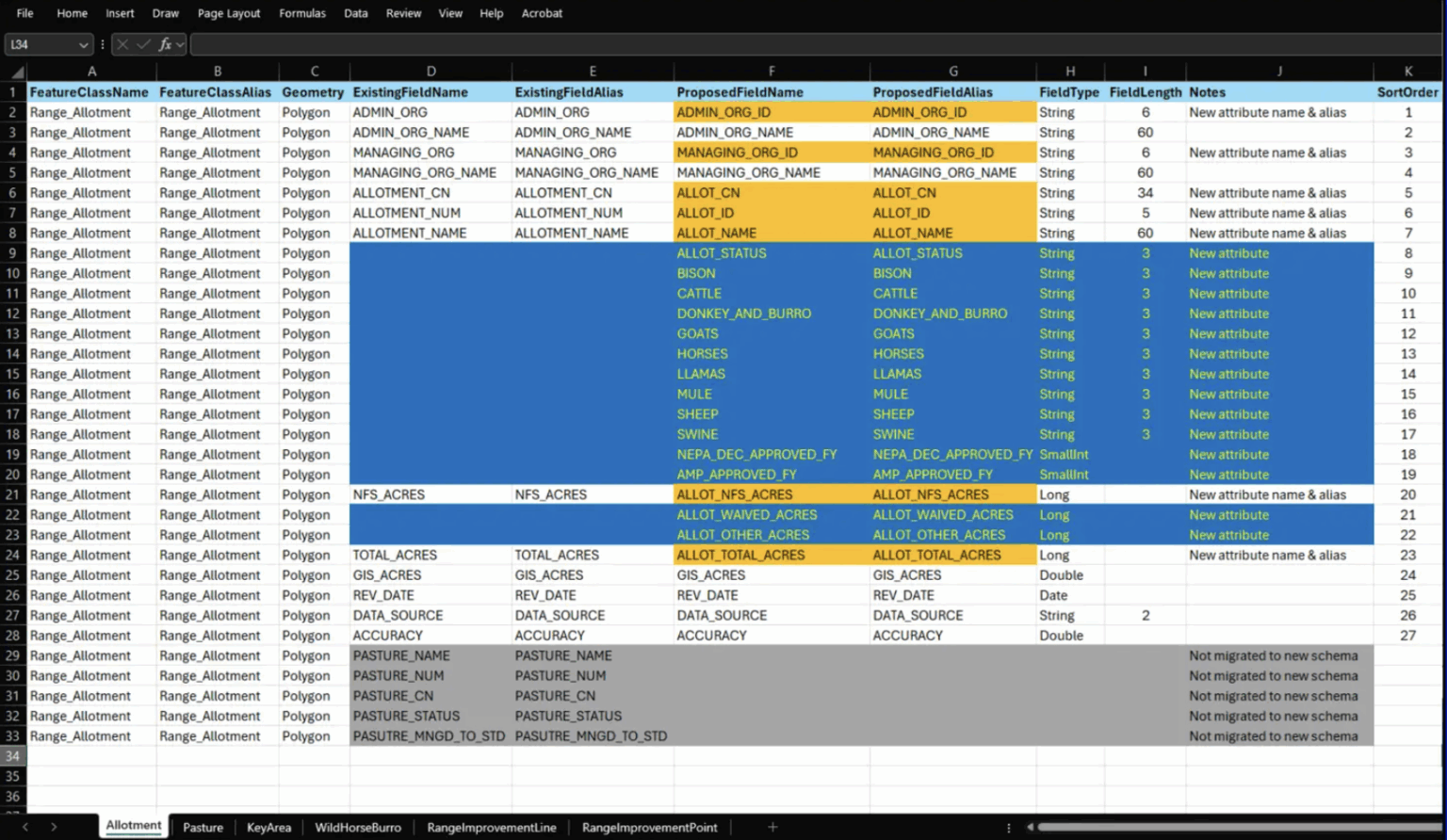Screen dimensions: 1447x840
Task: Select the KeyArea sheet tab
Action: (x=268, y=827)
